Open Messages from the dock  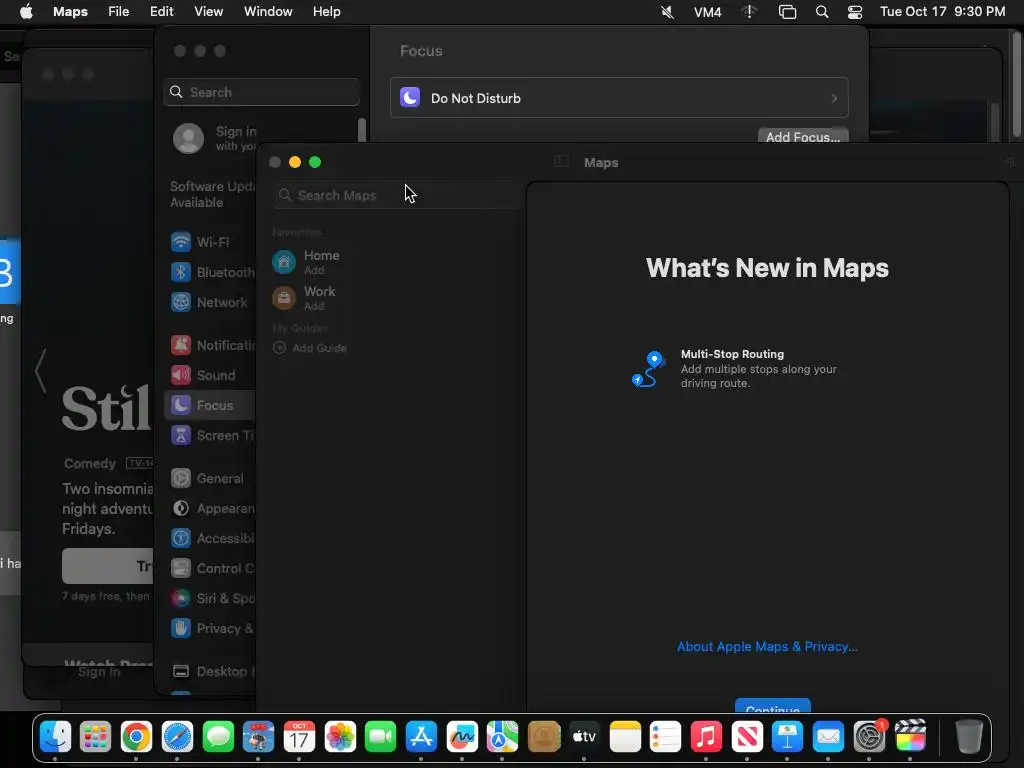[218, 737]
